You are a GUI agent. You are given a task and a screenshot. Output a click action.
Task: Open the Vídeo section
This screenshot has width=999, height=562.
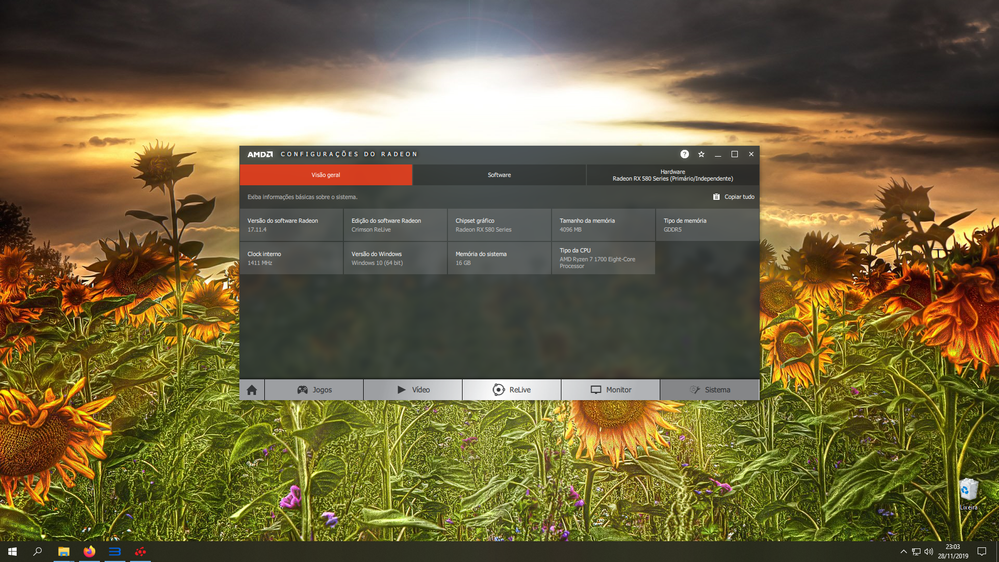(413, 390)
